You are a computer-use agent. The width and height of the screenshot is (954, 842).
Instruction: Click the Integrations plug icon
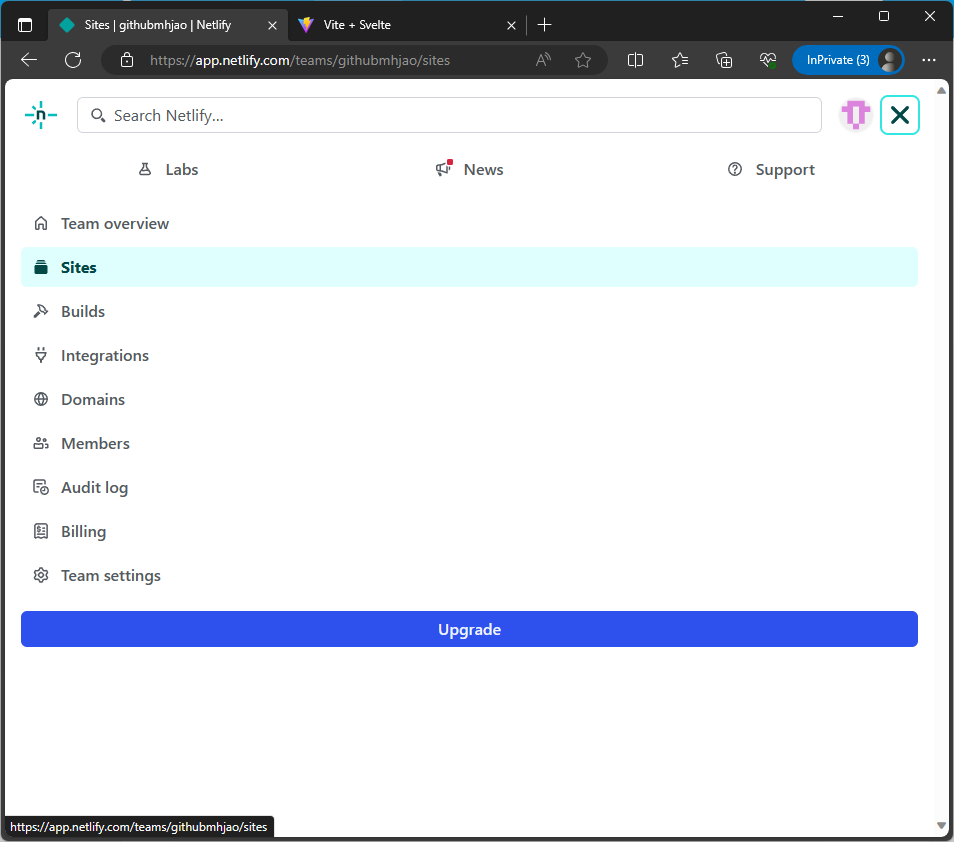coord(41,355)
